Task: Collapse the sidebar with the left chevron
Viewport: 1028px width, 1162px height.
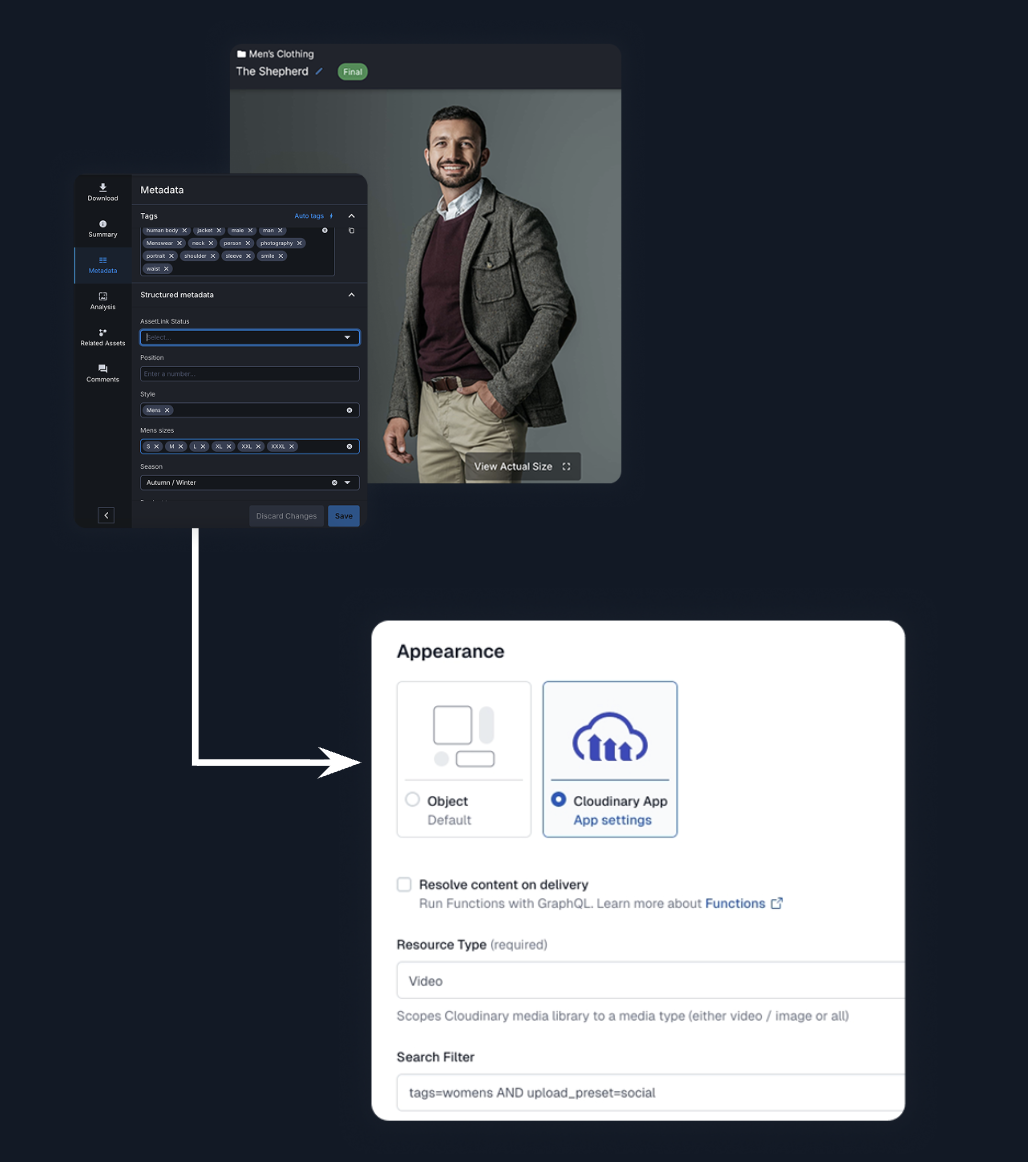Action: click(x=106, y=515)
